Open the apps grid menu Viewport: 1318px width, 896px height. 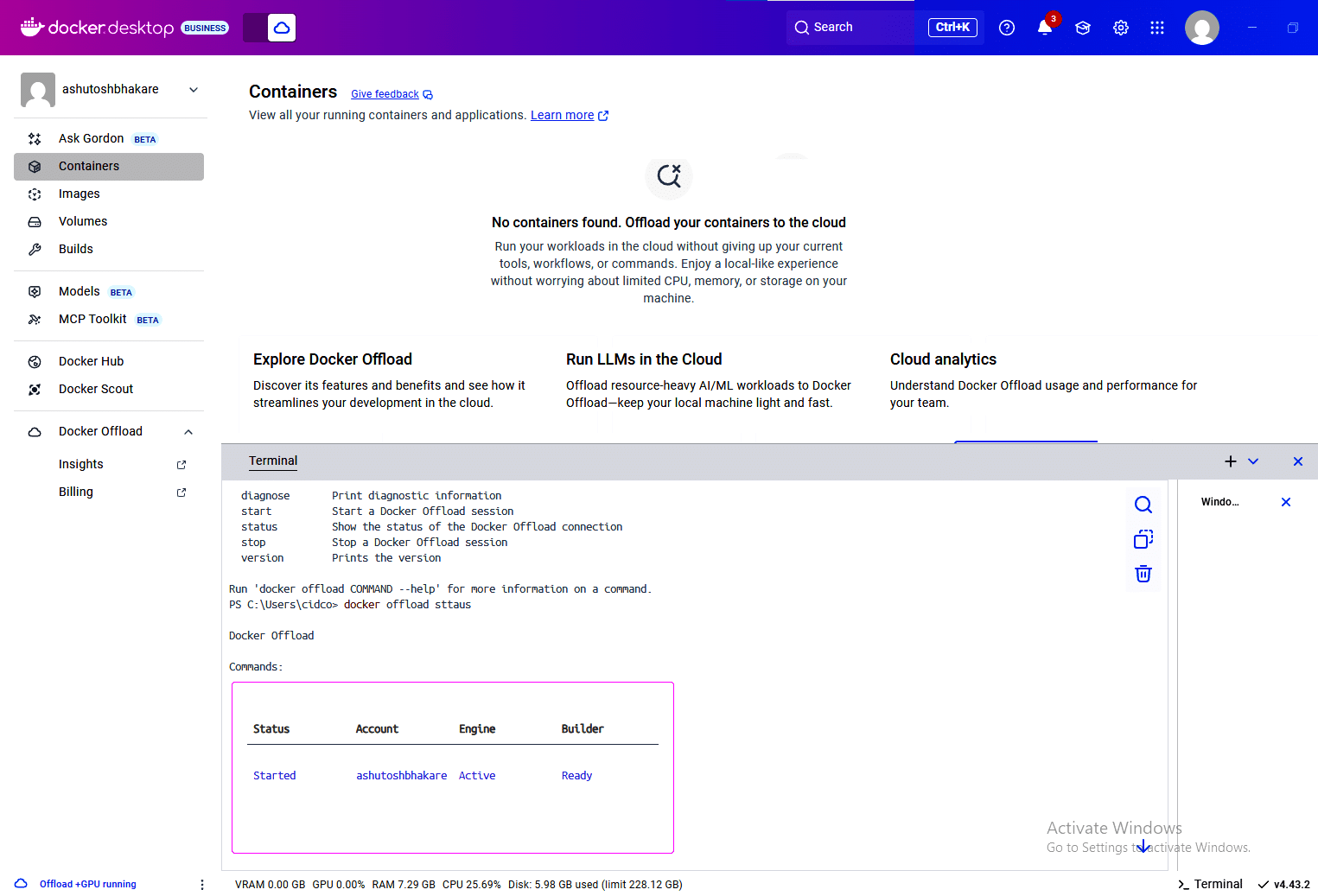point(1156,27)
